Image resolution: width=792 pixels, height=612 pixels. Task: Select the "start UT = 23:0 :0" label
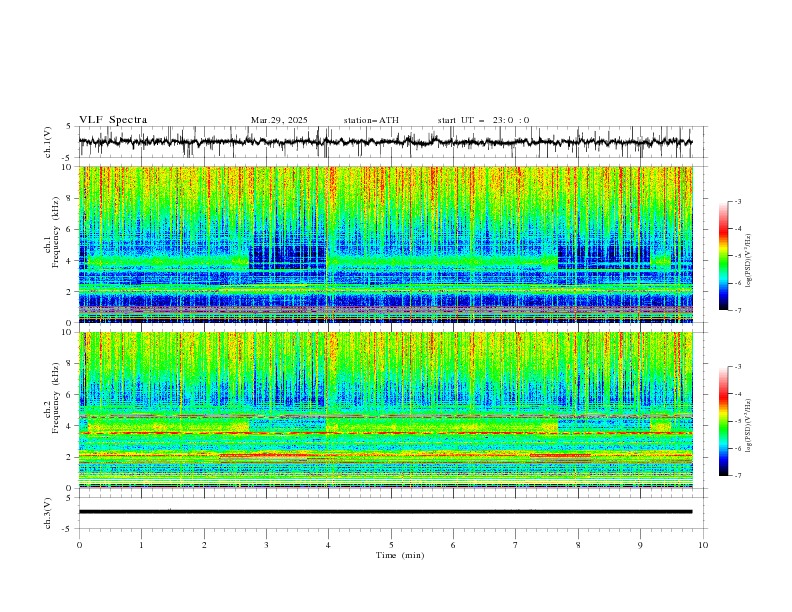[x=483, y=120]
